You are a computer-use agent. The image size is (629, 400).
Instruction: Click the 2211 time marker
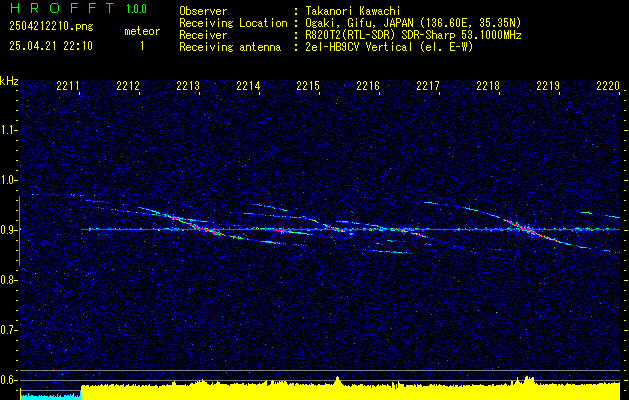click(x=68, y=85)
